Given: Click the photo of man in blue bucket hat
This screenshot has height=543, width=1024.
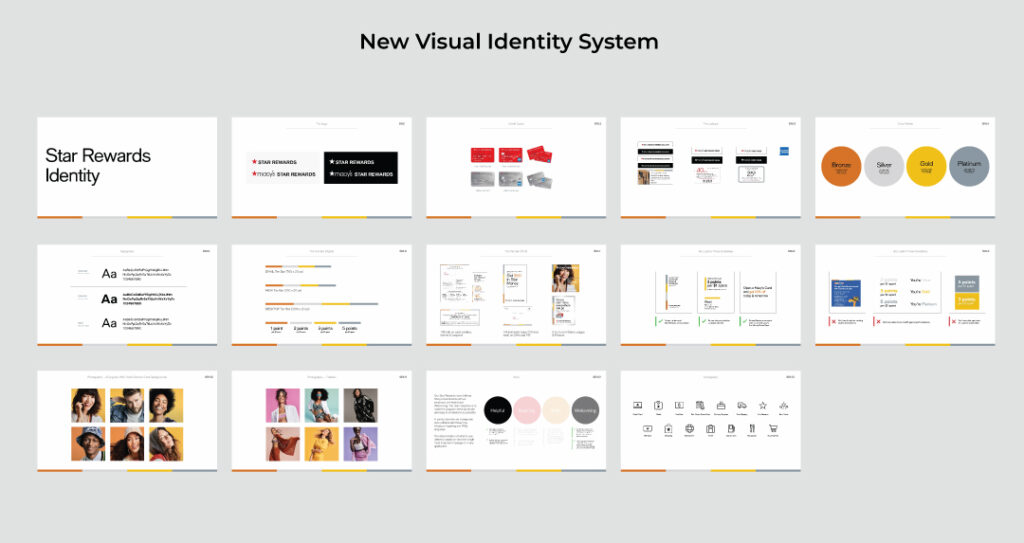Looking at the screenshot, I should pos(88,444).
